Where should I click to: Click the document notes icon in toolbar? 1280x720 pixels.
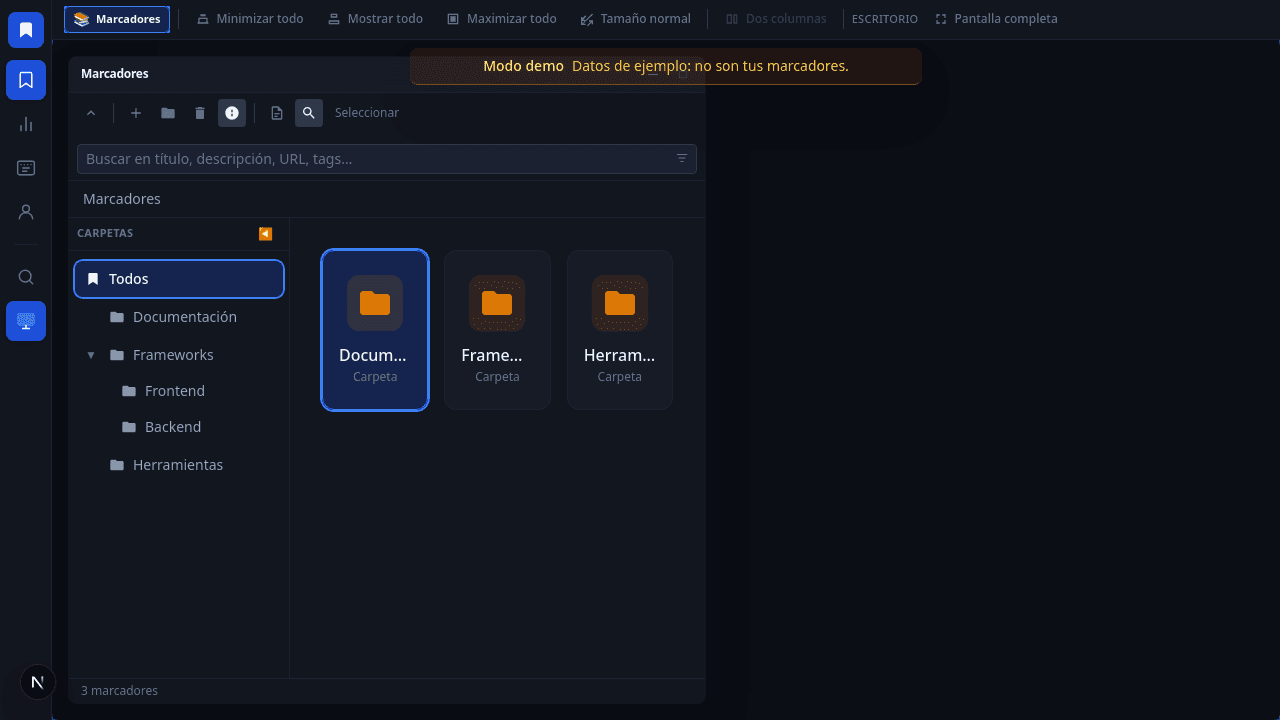[277, 113]
